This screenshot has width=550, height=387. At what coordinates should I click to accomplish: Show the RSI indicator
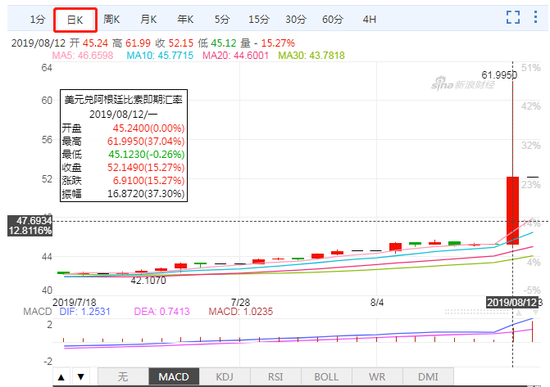coord(275,377)
